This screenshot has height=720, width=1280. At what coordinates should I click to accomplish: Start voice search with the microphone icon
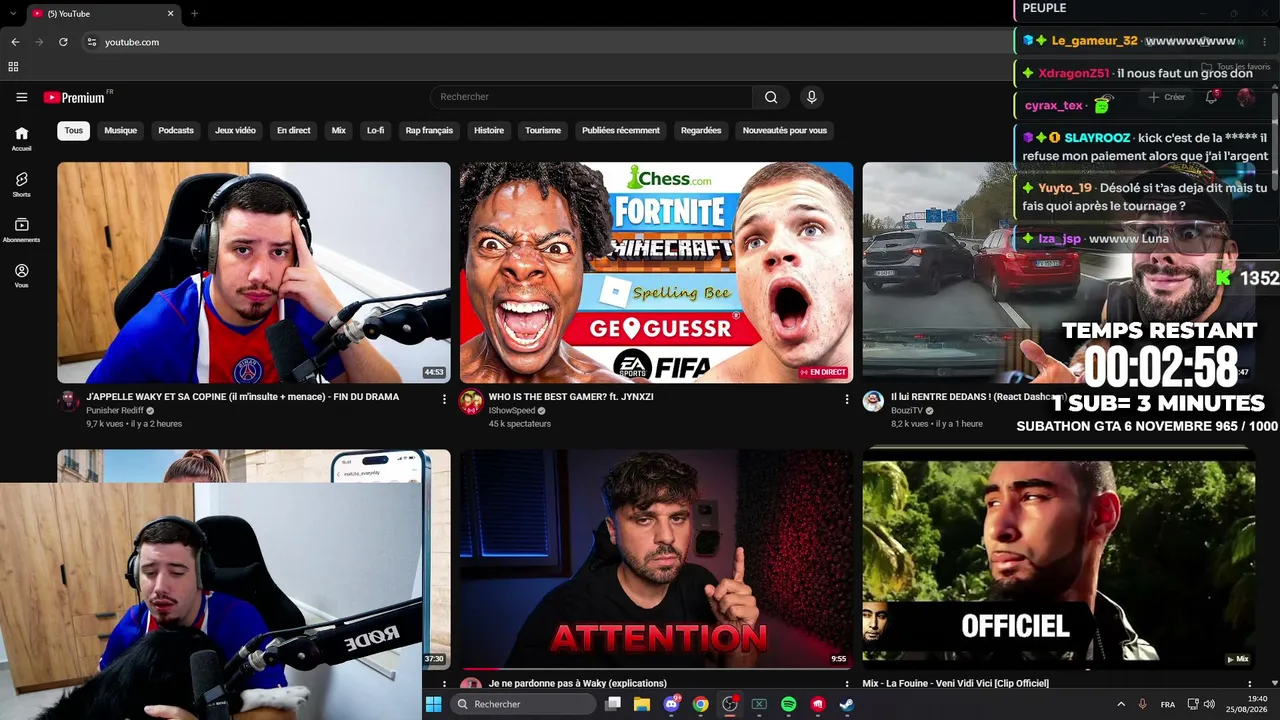coord(811,97)
